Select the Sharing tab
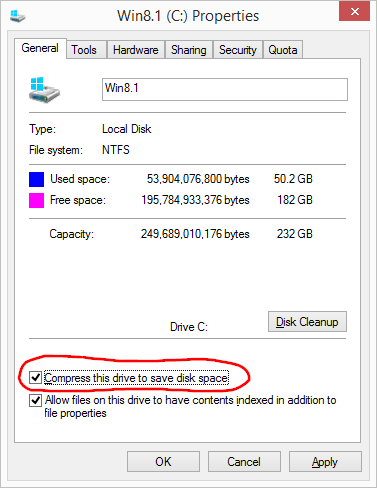 189,50
